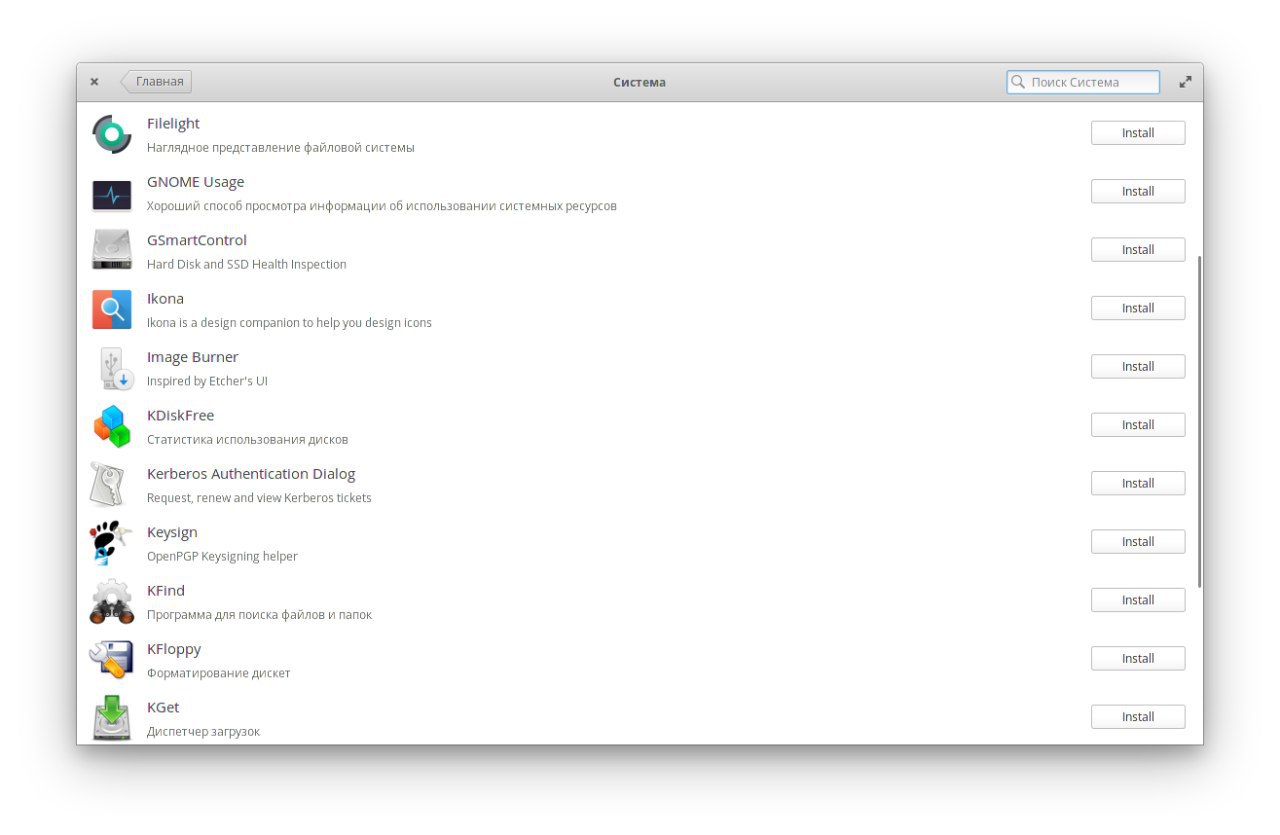Screen dimensions: 1280x835
Task: Click the GSmartControl hard disk icon
Action: click(x=112, y=250)
